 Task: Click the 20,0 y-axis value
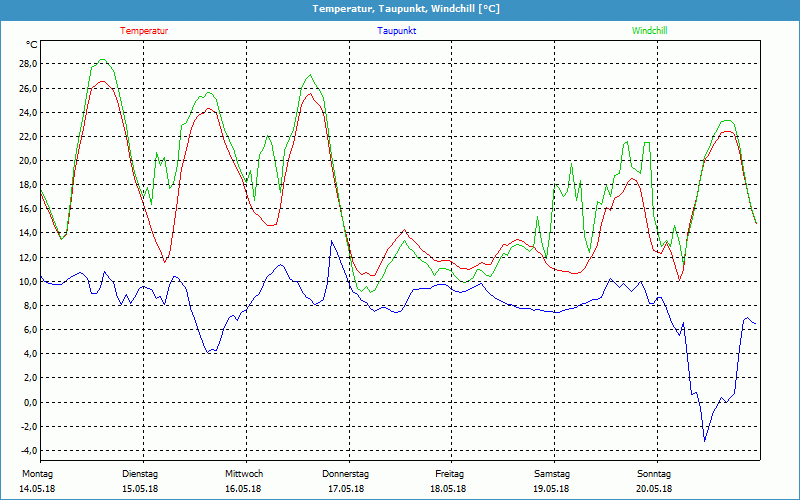(29, 160)
